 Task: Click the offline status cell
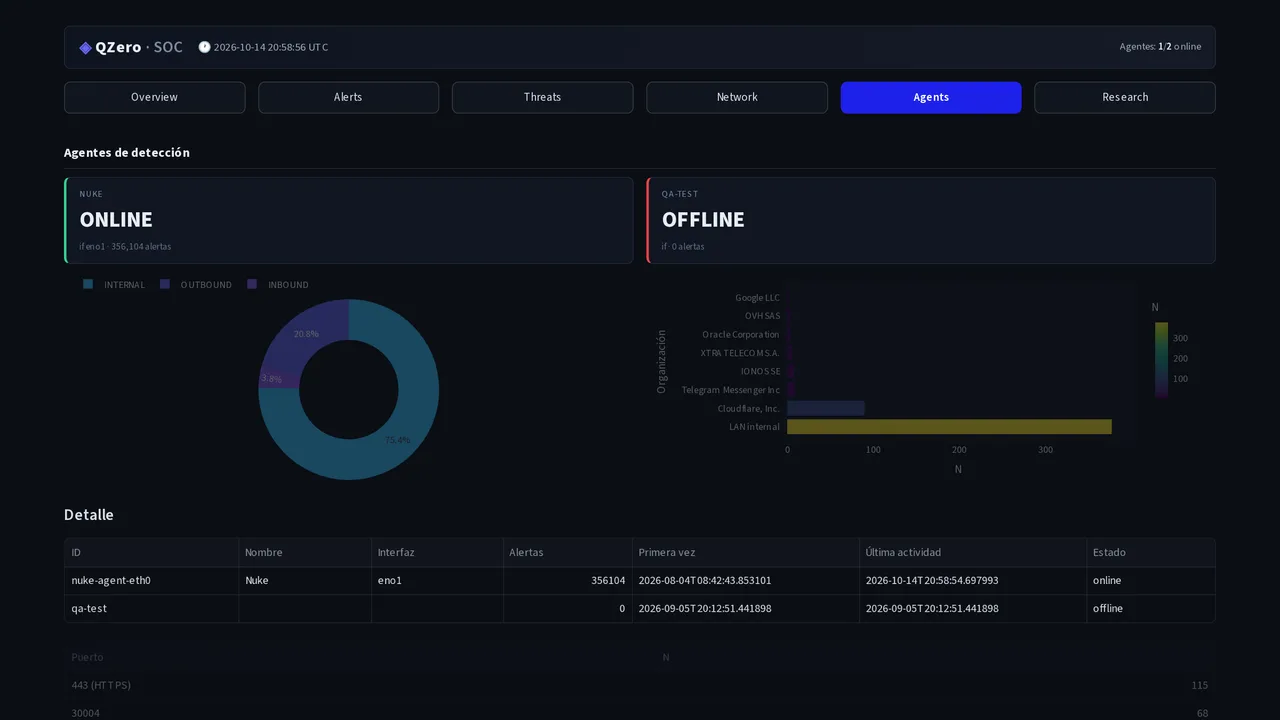pyautogui.click(x=1151, y=608)
